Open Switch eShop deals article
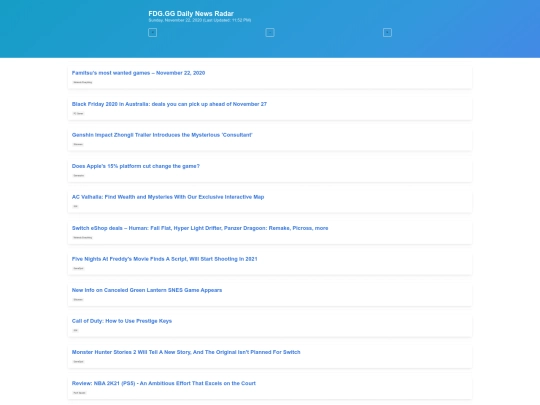The height and width of the screenshot is (405, 540). [x=200, y=228]
